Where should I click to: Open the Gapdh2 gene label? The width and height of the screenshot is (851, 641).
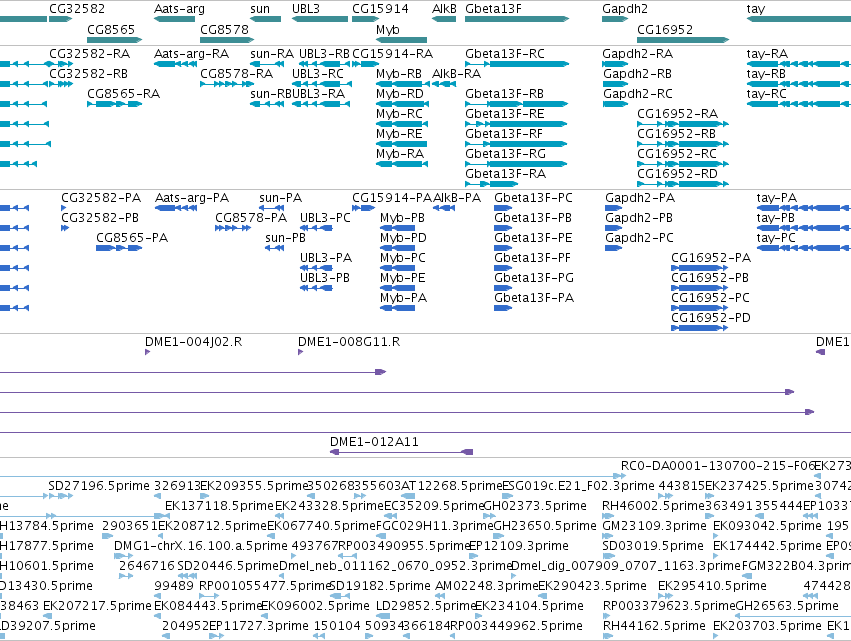tap(625, 9)
